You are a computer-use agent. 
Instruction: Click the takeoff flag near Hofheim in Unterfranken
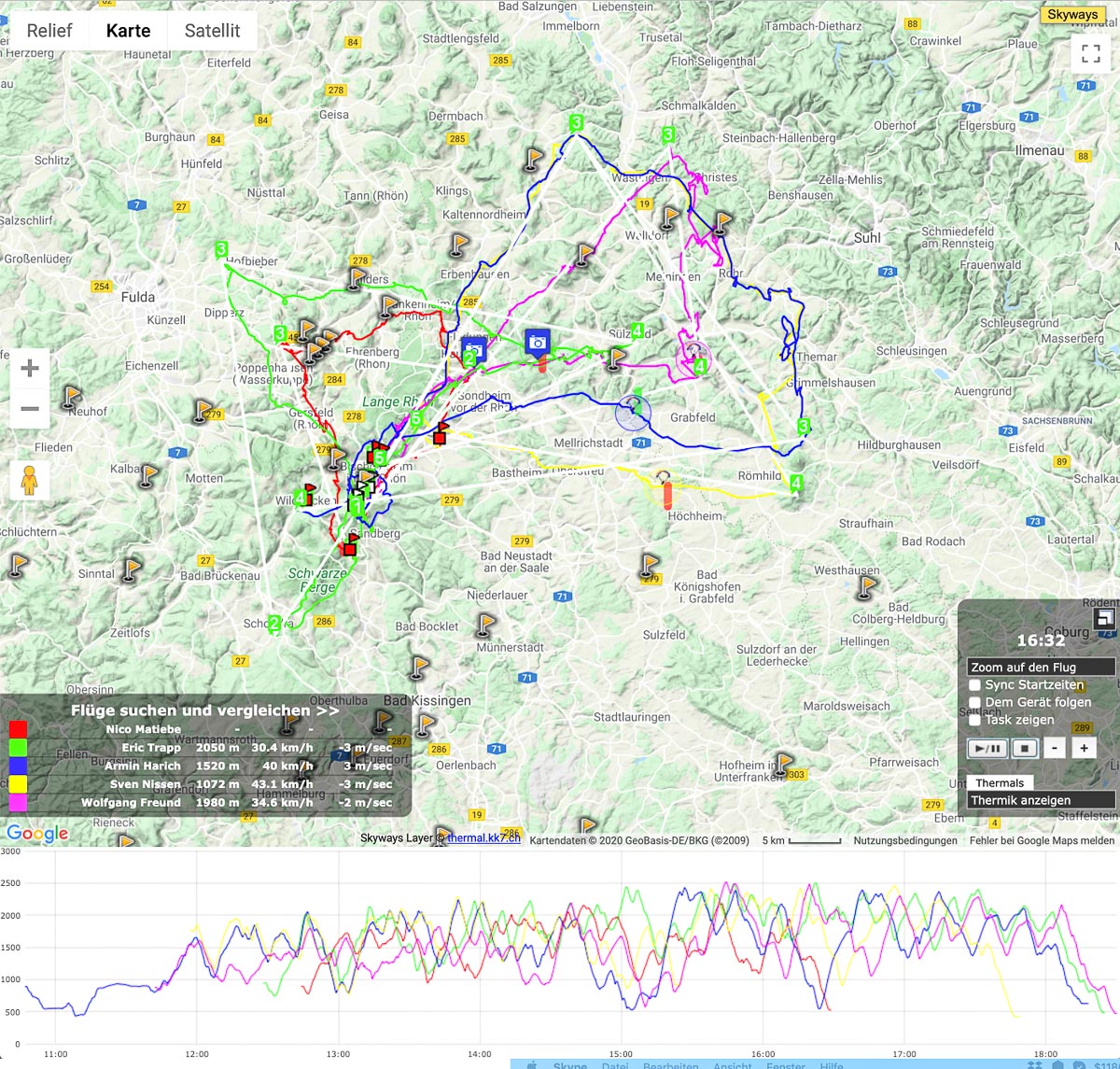[784, 764]
